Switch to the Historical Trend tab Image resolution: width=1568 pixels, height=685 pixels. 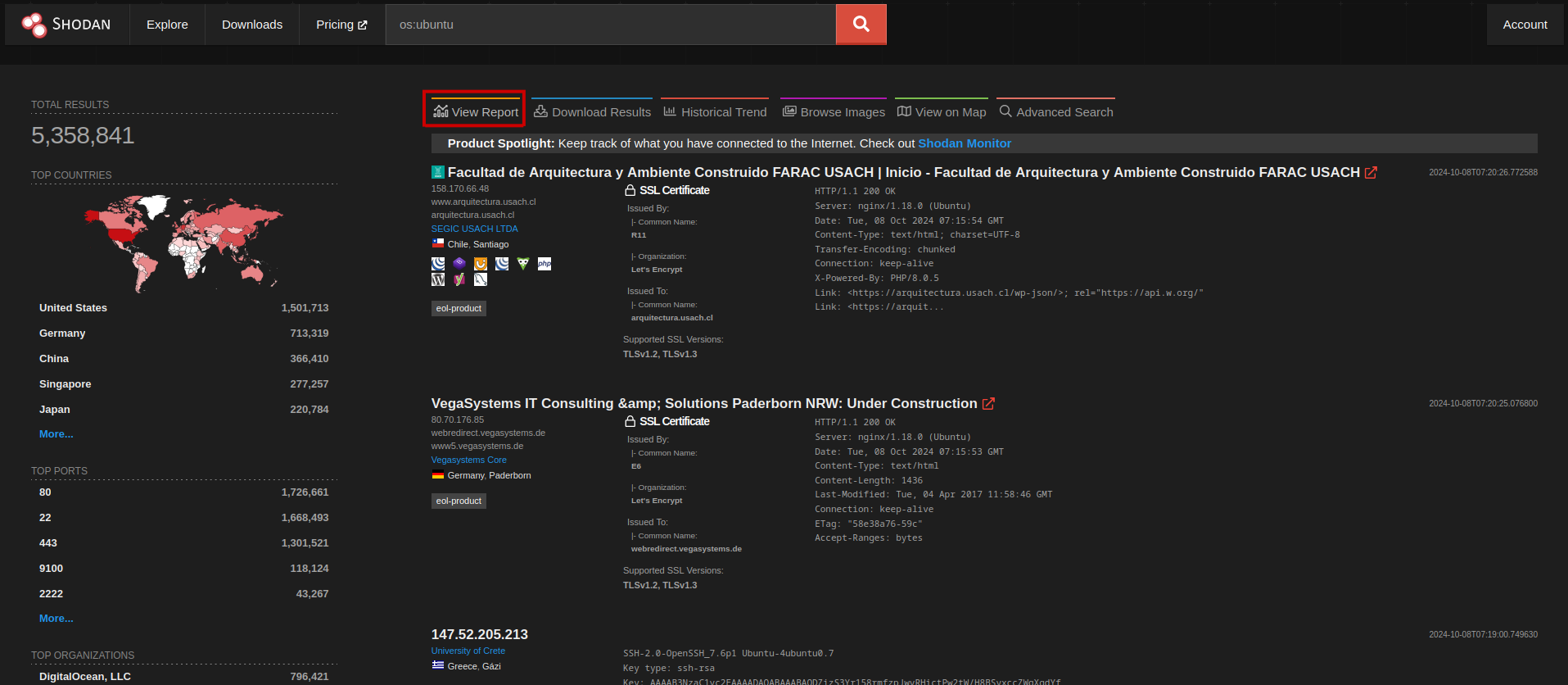pos(715,110)
